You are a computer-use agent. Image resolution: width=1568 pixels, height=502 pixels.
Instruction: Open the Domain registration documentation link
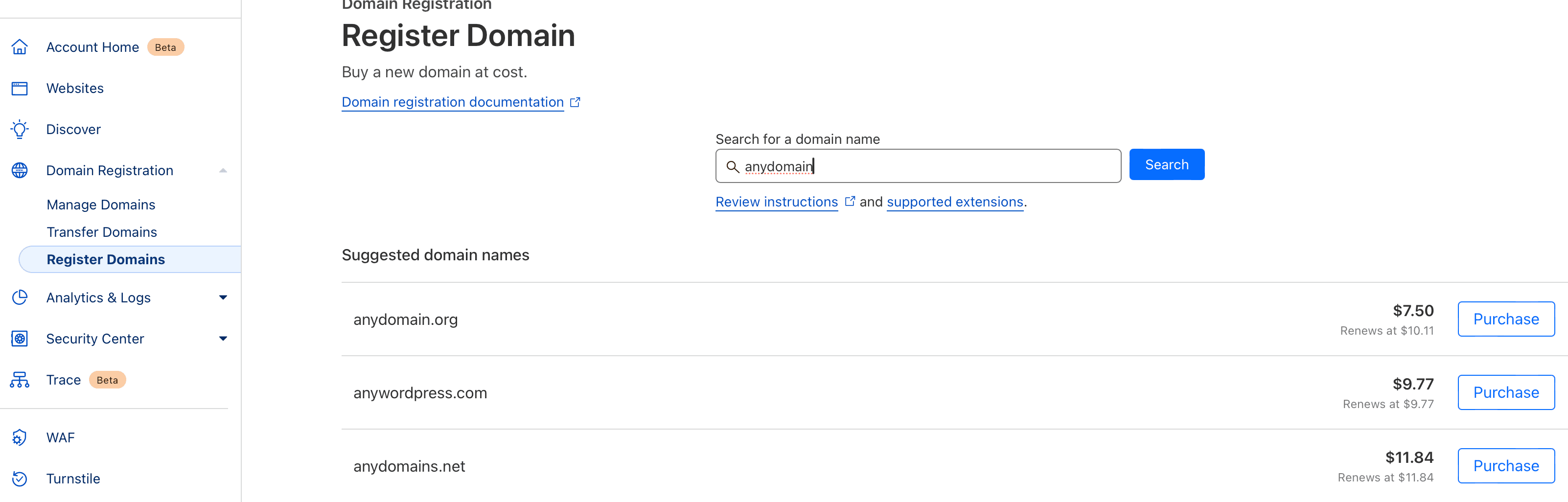coord(452,102)
